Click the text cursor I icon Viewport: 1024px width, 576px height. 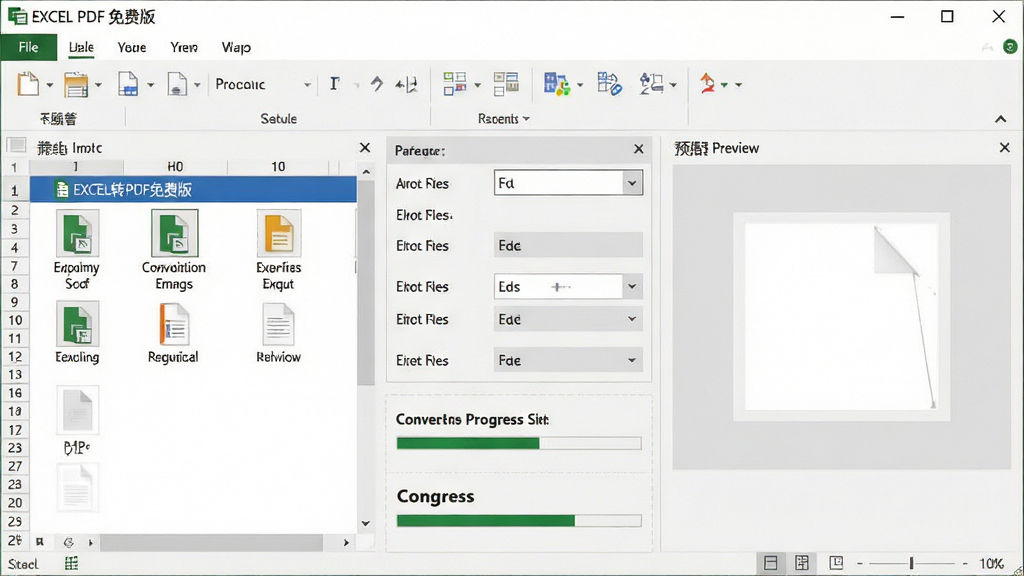[x=334, y=84]
